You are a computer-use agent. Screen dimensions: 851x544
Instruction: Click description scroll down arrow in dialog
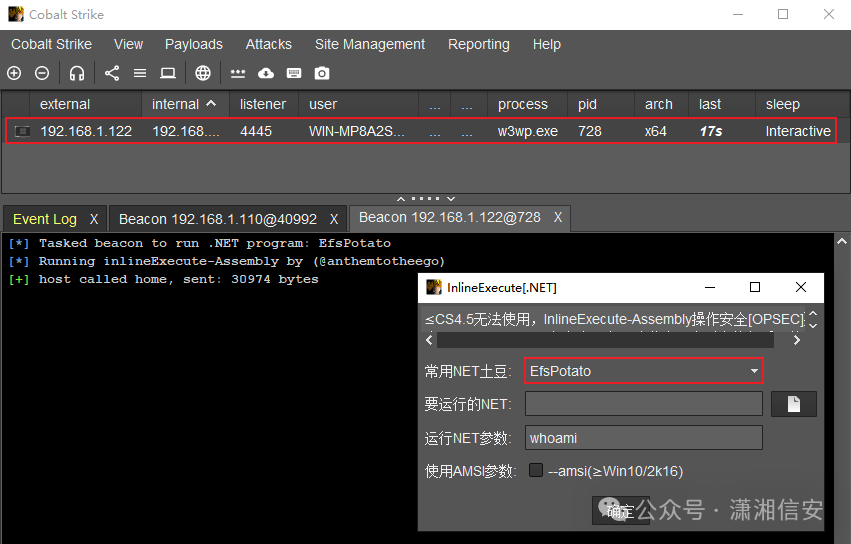tap(813, 325)
